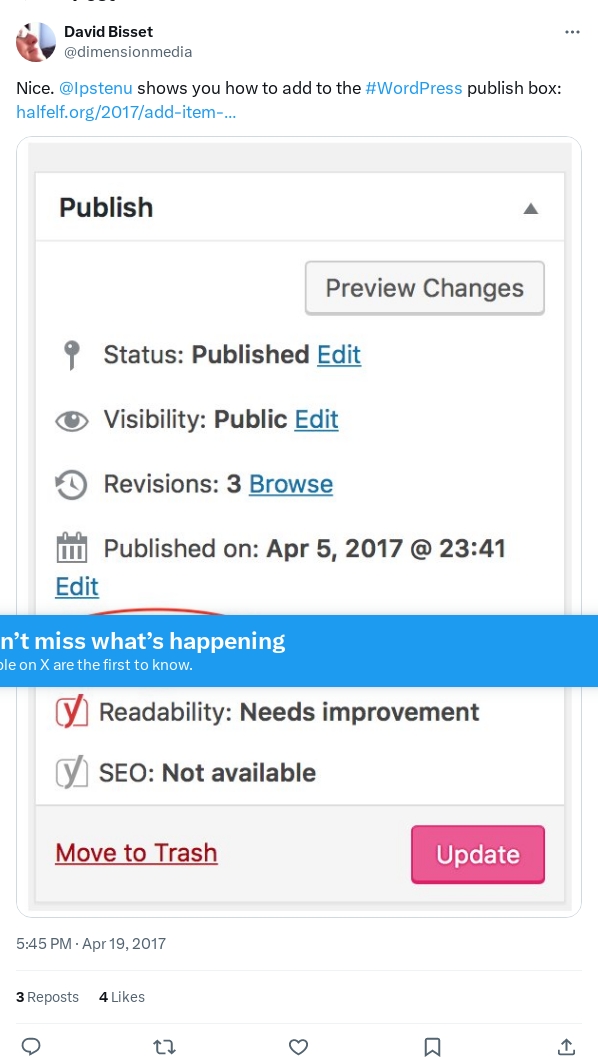
Task: Open the three-dot more options menu
Action: point(572,32)
